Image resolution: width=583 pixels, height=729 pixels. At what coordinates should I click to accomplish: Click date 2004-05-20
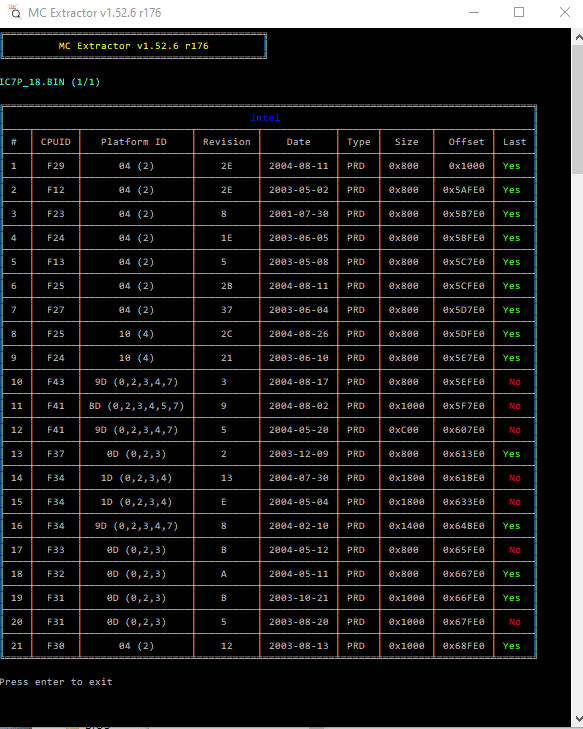(298, 430)
